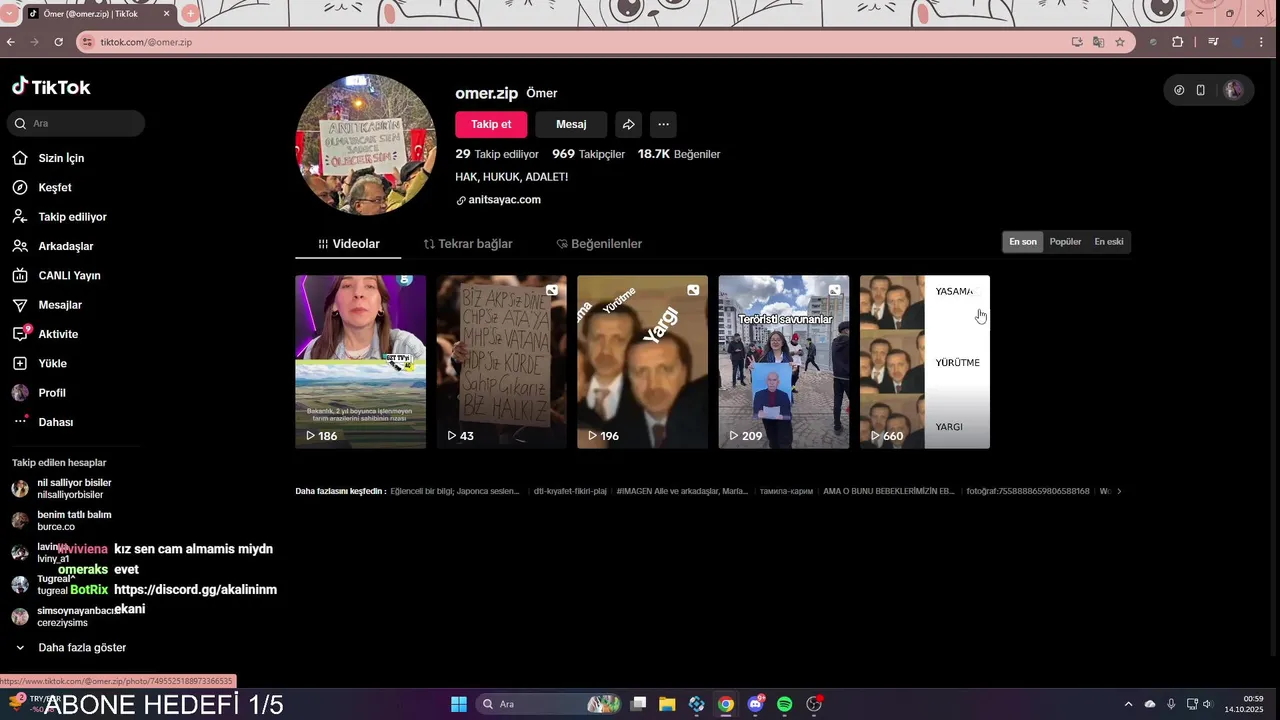
Task: Click the Windows taskbar search box
Action: 548,704
